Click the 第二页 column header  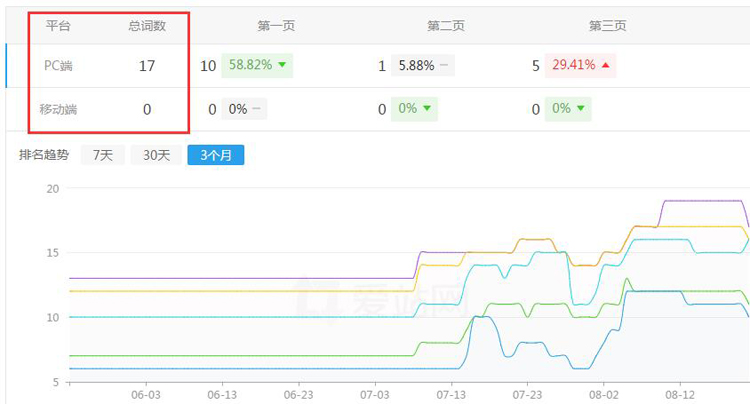pyautogui.click(x=445, y=26)
